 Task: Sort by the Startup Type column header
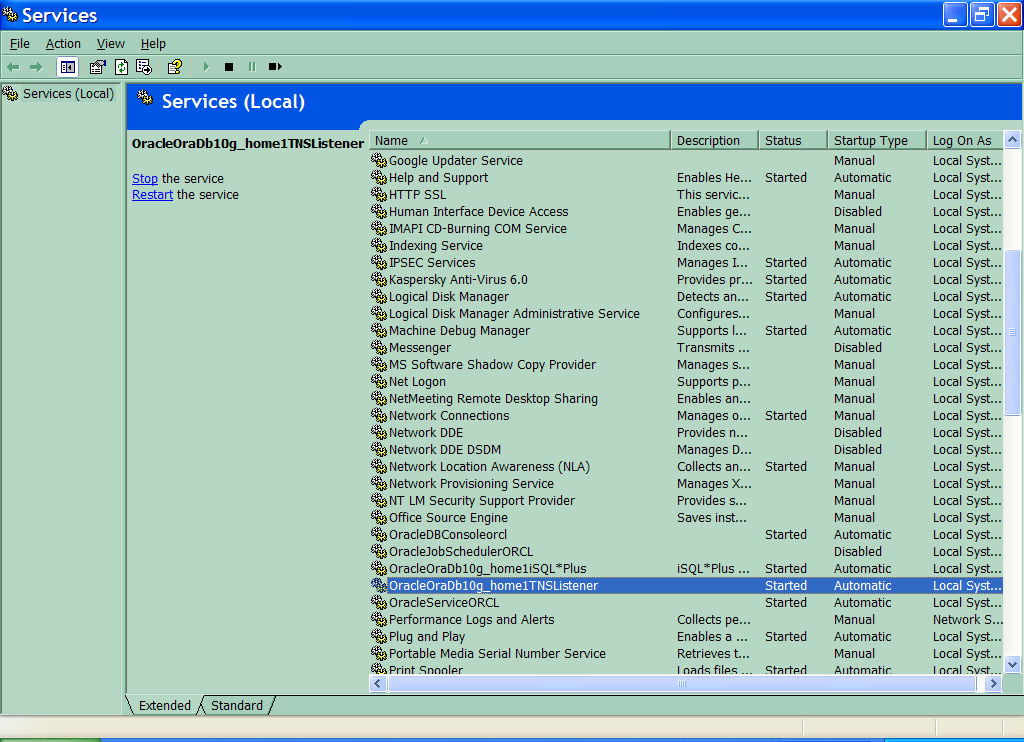pos(875,141)
